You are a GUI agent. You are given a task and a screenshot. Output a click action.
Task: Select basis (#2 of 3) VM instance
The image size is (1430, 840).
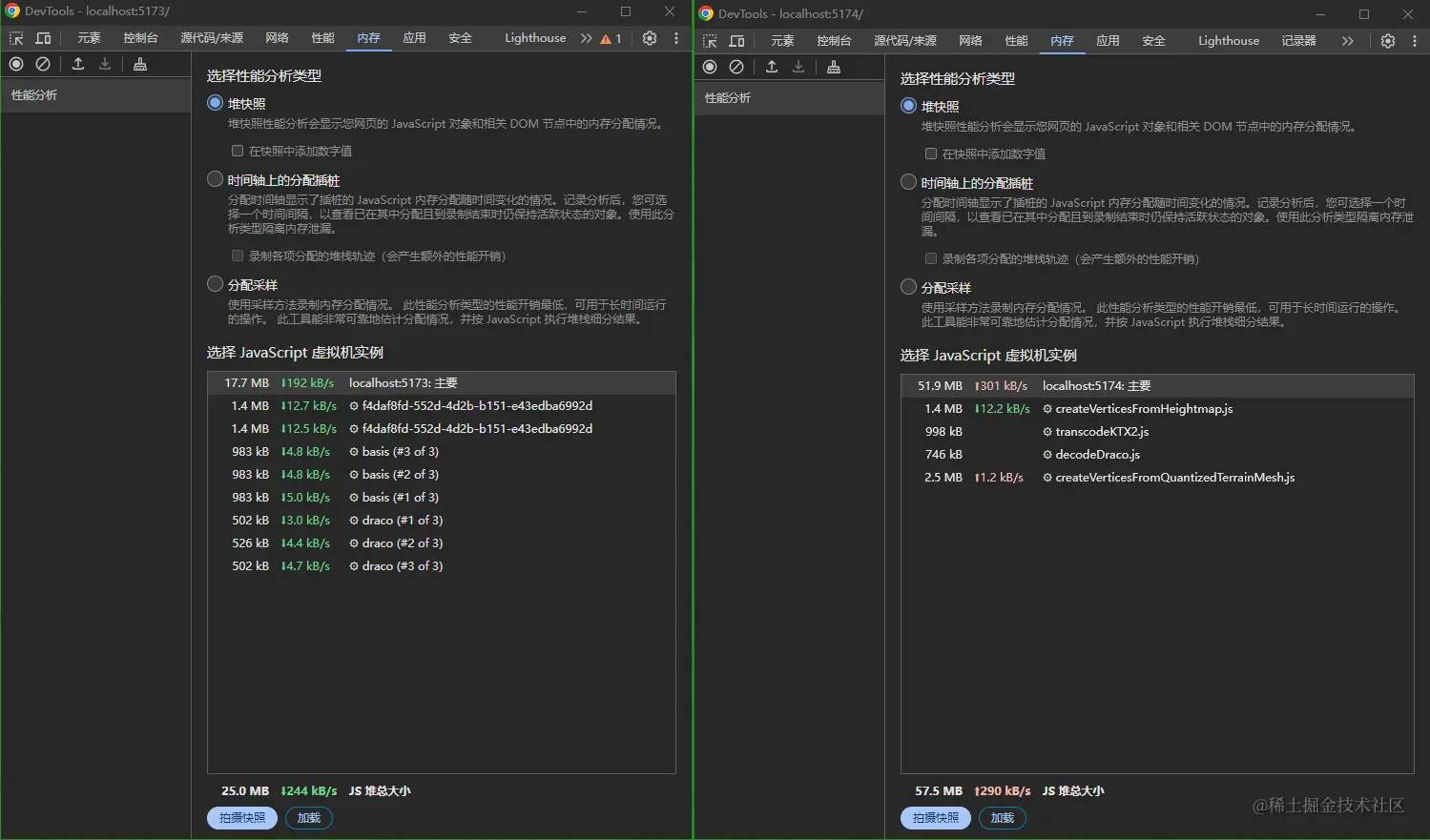[442, 475]
